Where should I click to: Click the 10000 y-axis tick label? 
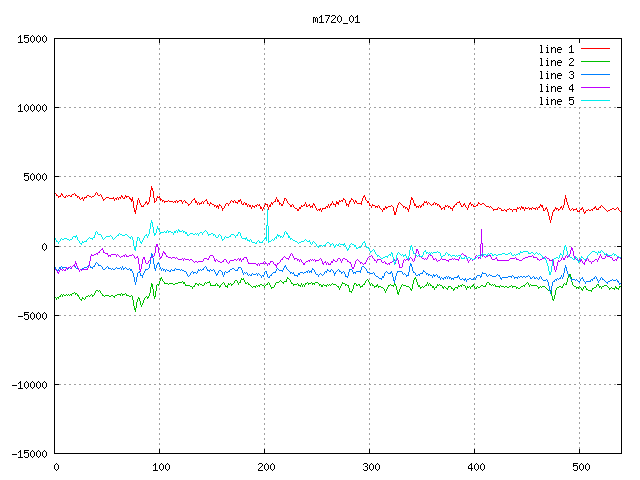tap(32, 108)
